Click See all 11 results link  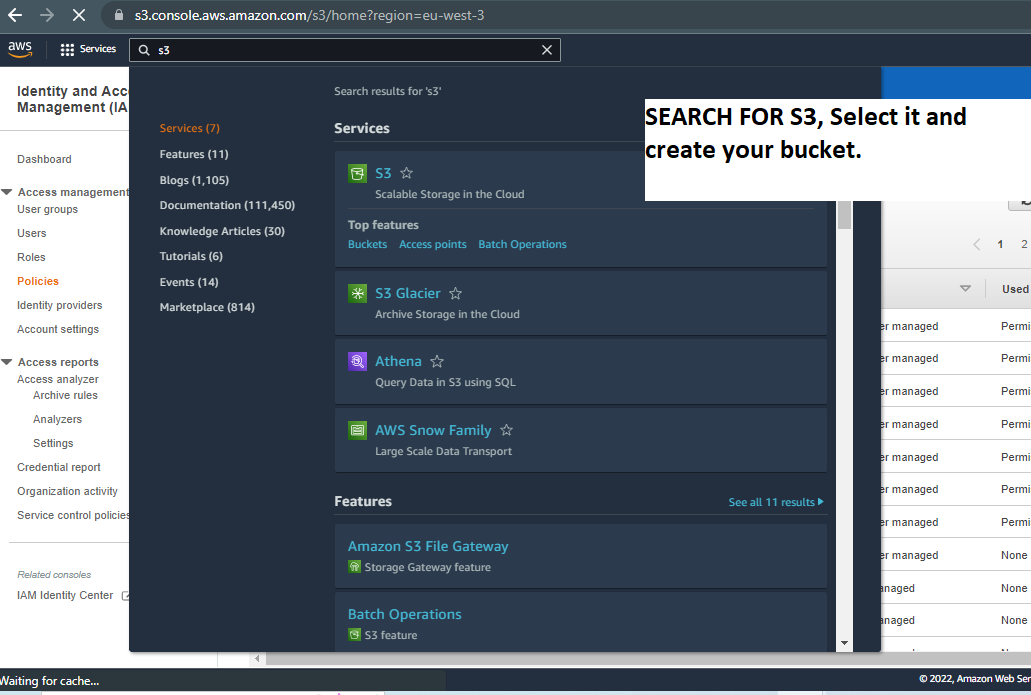pyautogui.click(x=775, y=502)
